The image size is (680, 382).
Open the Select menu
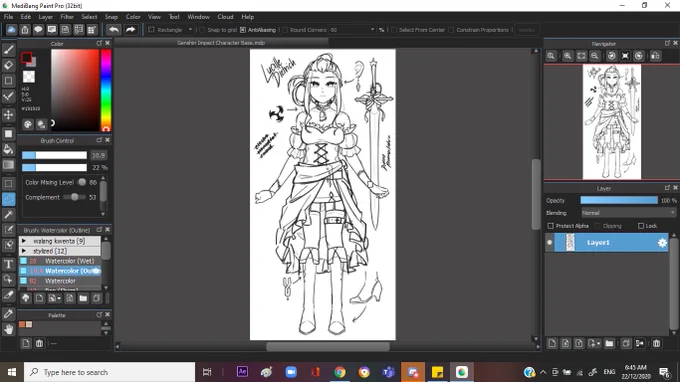click(89, 17)
